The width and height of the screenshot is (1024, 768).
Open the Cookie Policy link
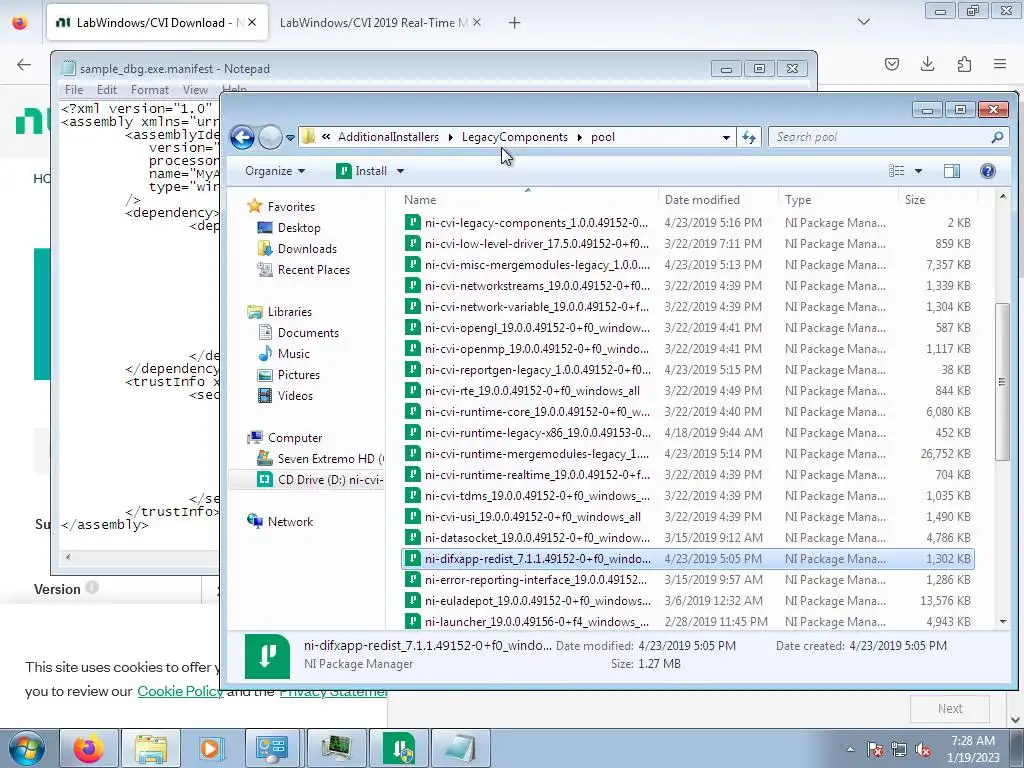180,691
